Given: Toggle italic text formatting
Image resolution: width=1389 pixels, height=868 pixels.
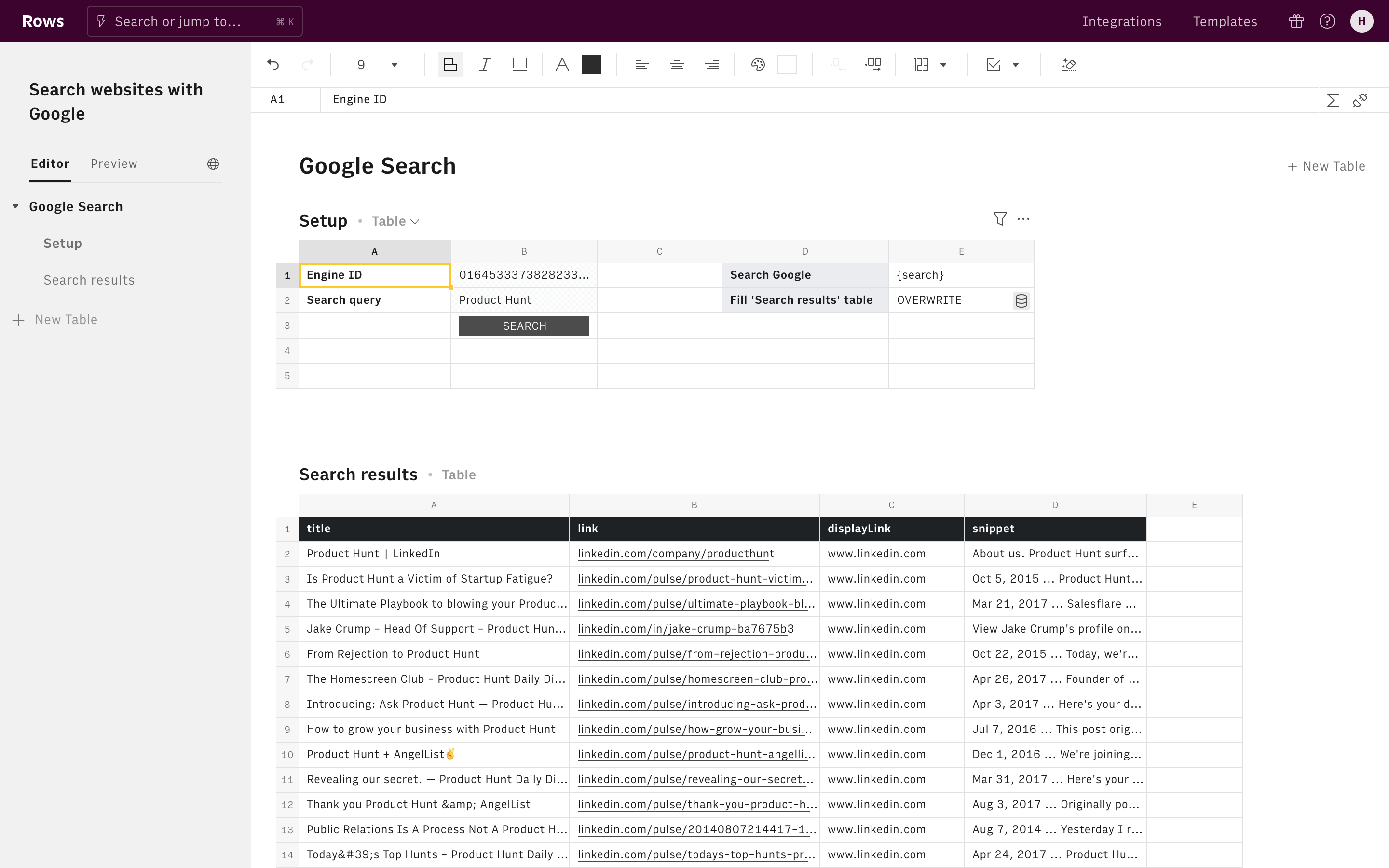Looking at the screenshot, I should point(485,65).
